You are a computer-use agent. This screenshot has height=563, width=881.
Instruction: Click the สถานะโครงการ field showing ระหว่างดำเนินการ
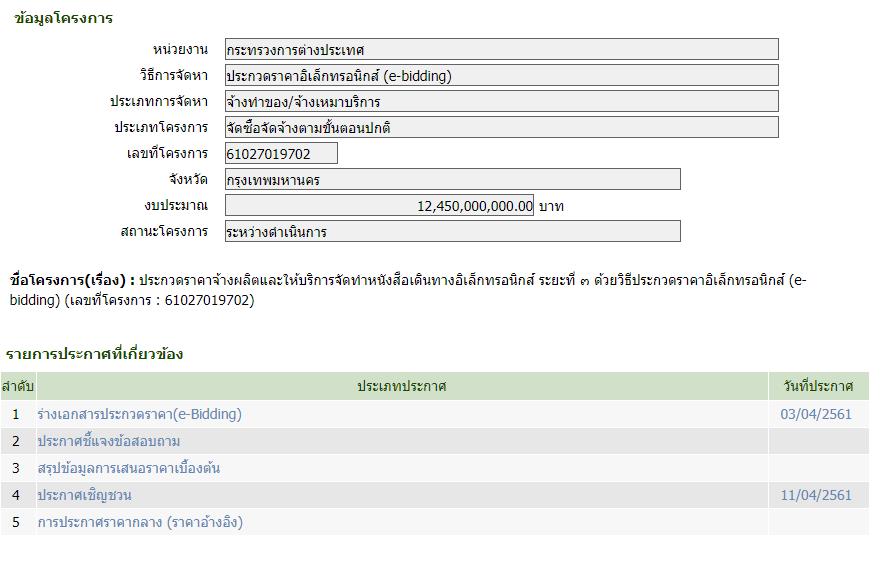click(x=452, y=231)
